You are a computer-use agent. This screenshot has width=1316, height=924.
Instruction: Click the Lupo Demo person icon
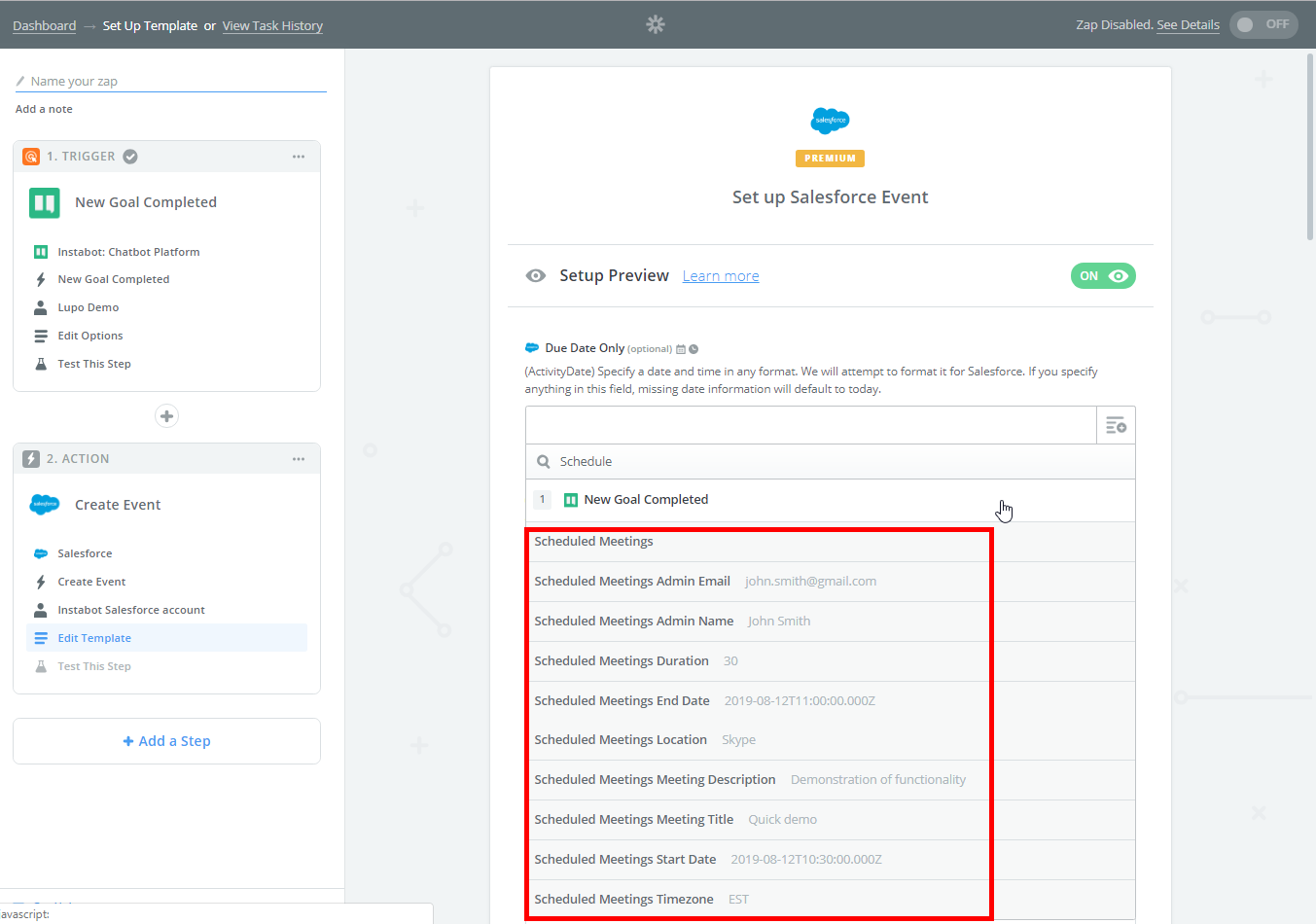tap(41, 307)
